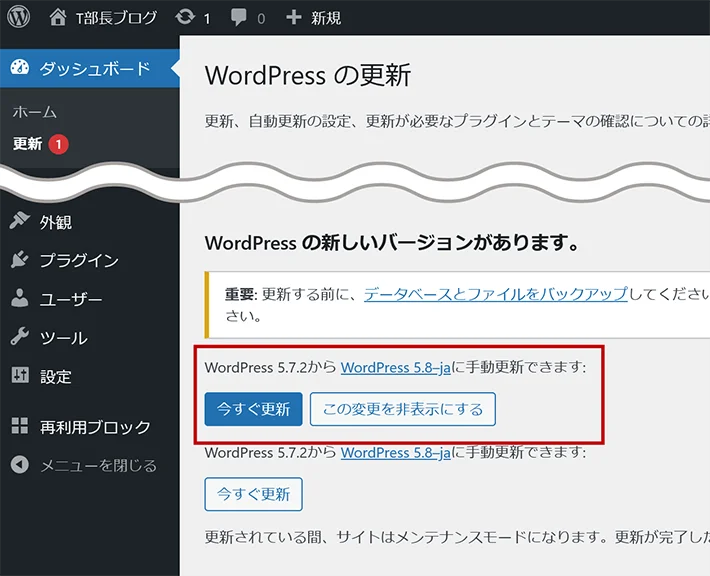Open the WordPress 5.8–ja link above the outlined button

click(395, 452)
